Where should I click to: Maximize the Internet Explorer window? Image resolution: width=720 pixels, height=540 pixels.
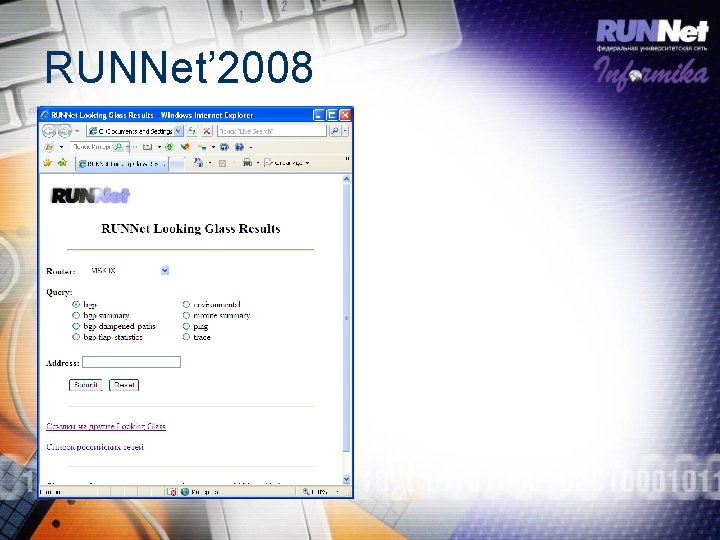click(332, 115)
